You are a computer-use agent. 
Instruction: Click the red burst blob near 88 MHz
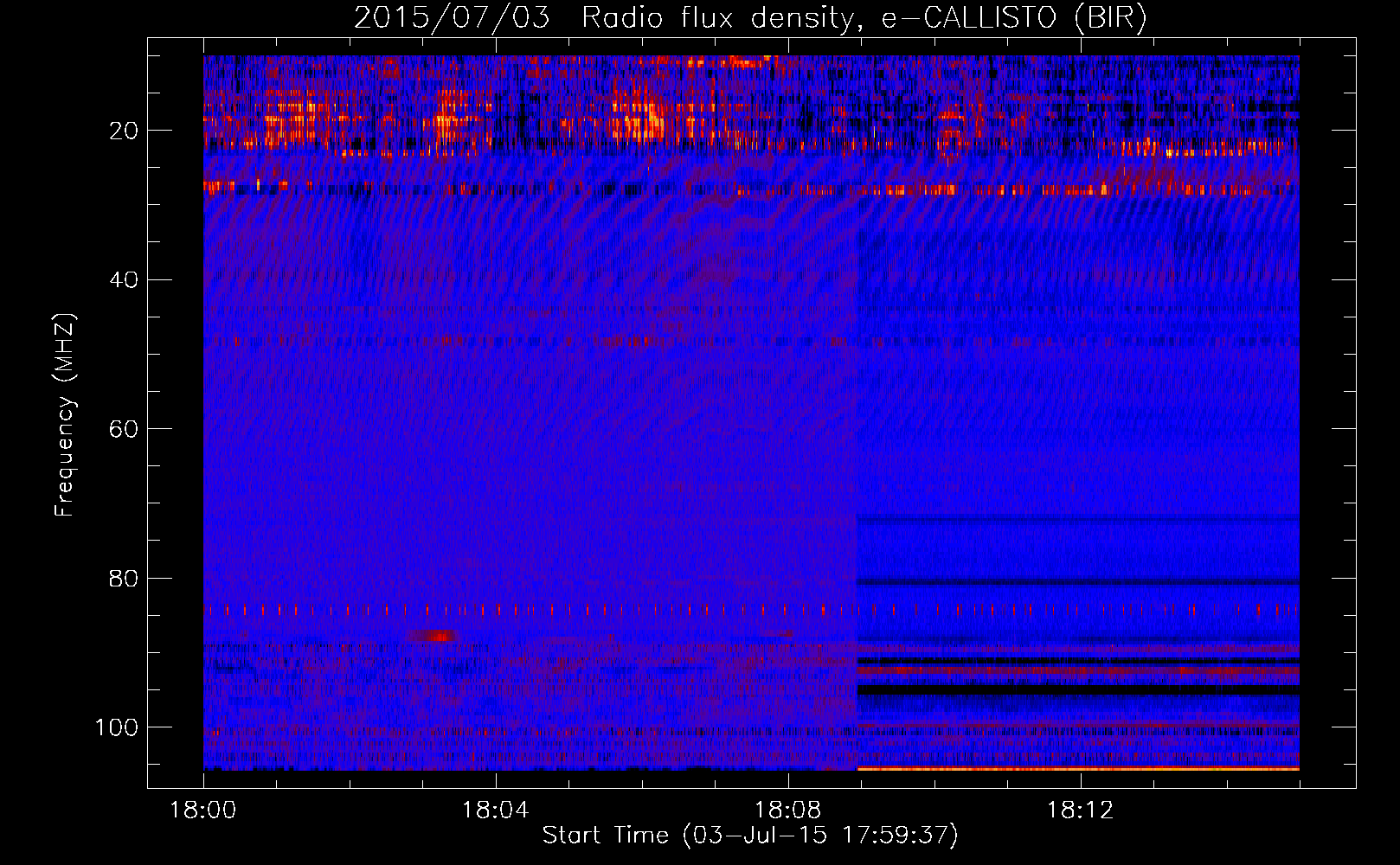click(x=435, y=636)
